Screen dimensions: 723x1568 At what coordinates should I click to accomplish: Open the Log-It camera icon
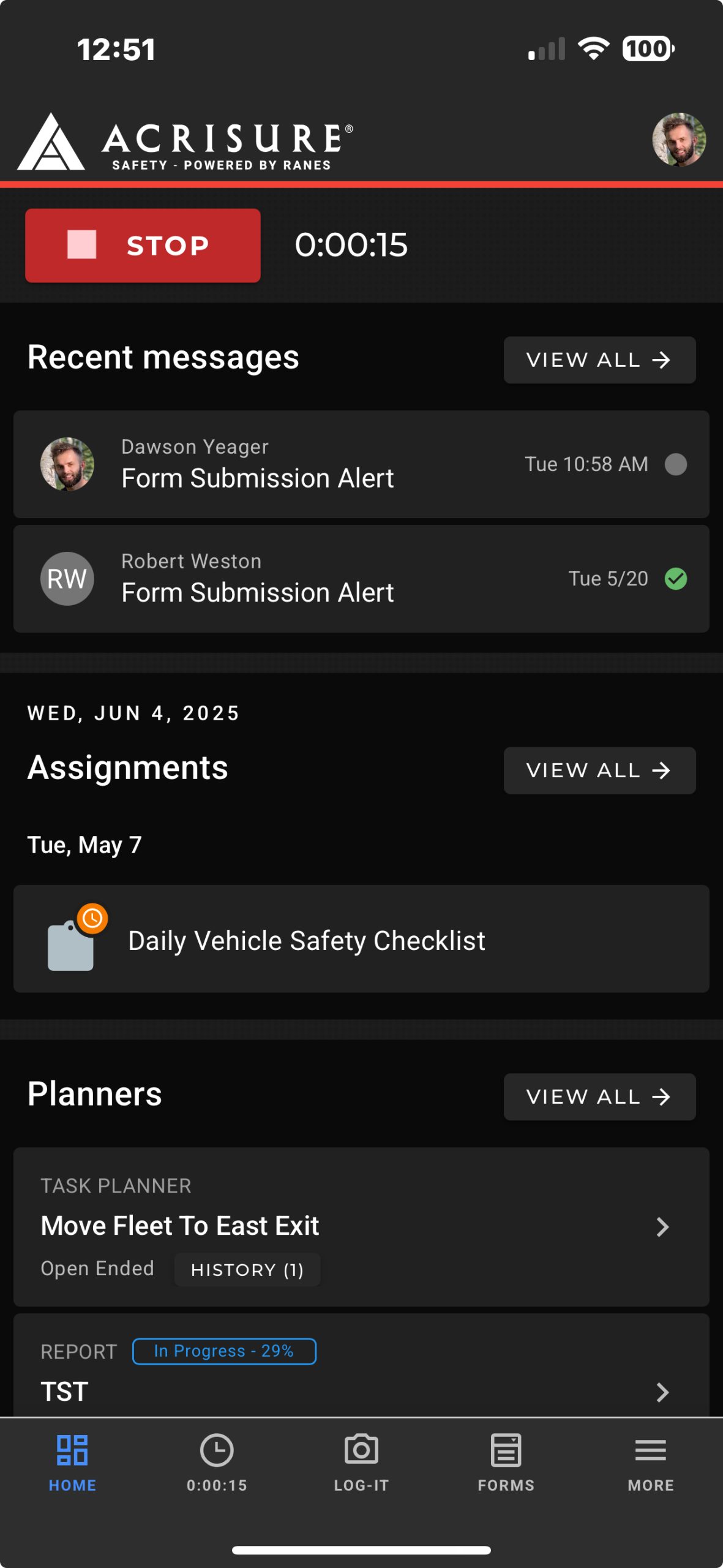coord(361,1450)
